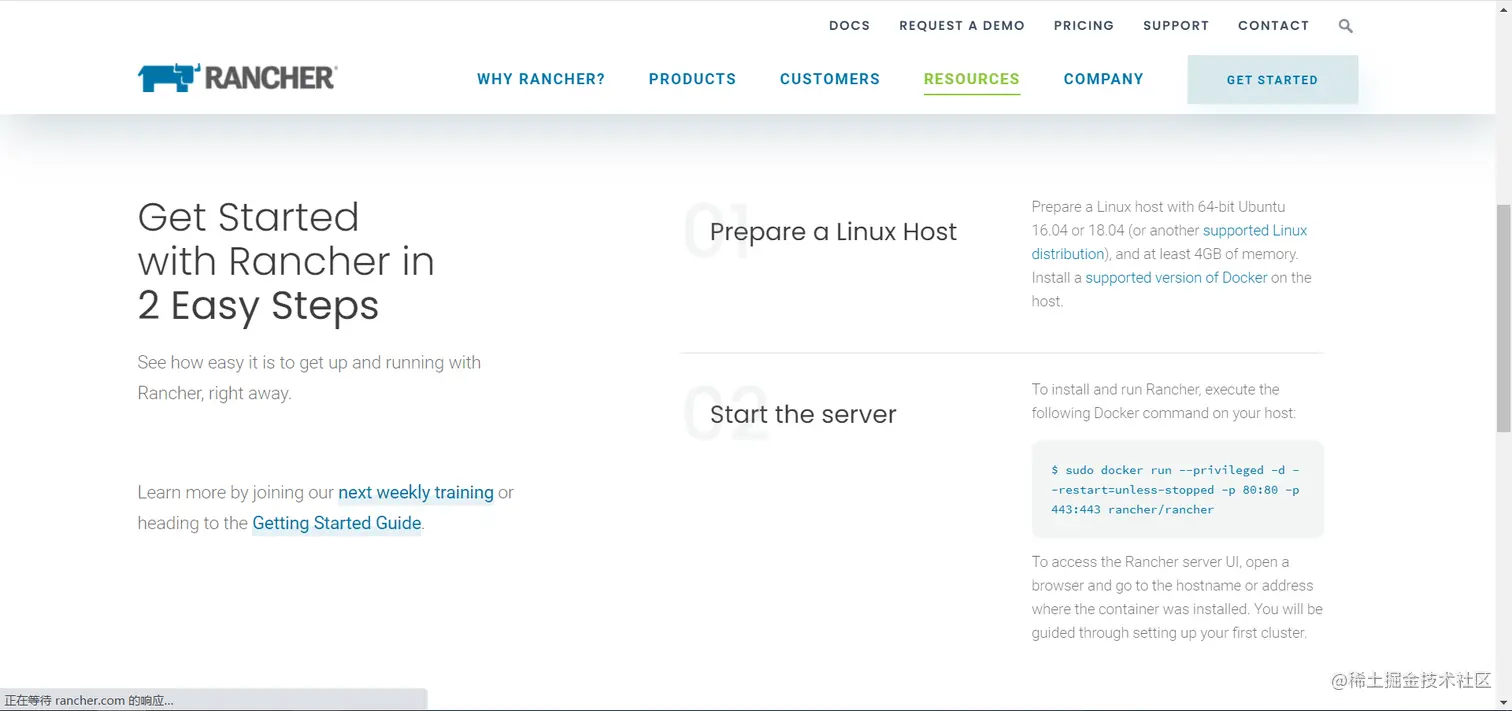Open the Getting Started Guide link
Viewport: 1512px width, 711px height.
click(x=337, y=523)
